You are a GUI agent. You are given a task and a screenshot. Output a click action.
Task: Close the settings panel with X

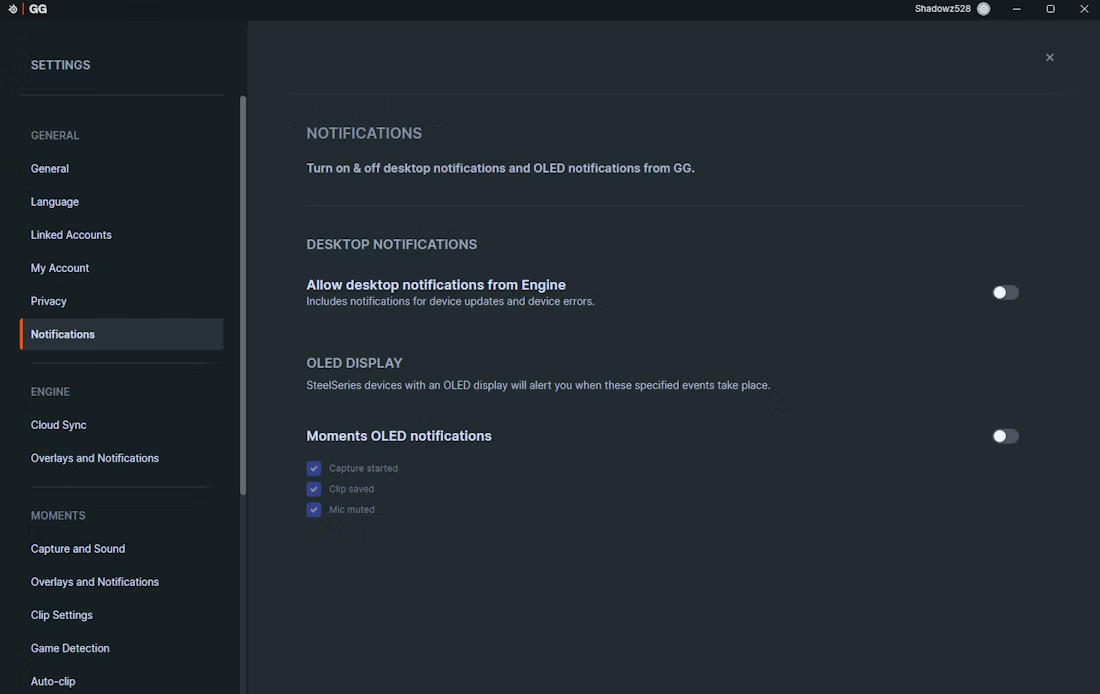1049,58
